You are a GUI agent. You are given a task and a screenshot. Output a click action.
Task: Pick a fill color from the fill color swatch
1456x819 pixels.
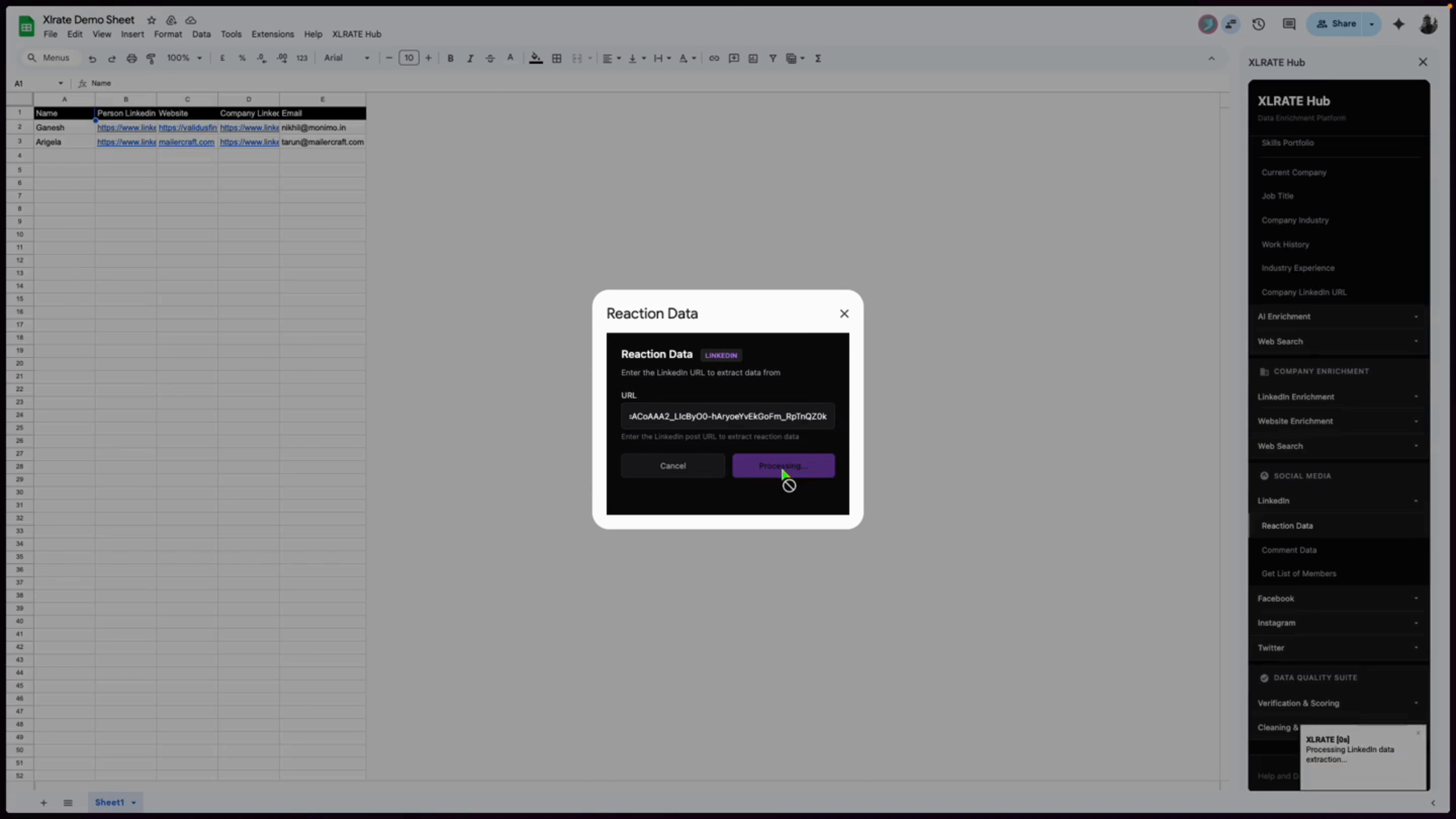tap(536, 58)
